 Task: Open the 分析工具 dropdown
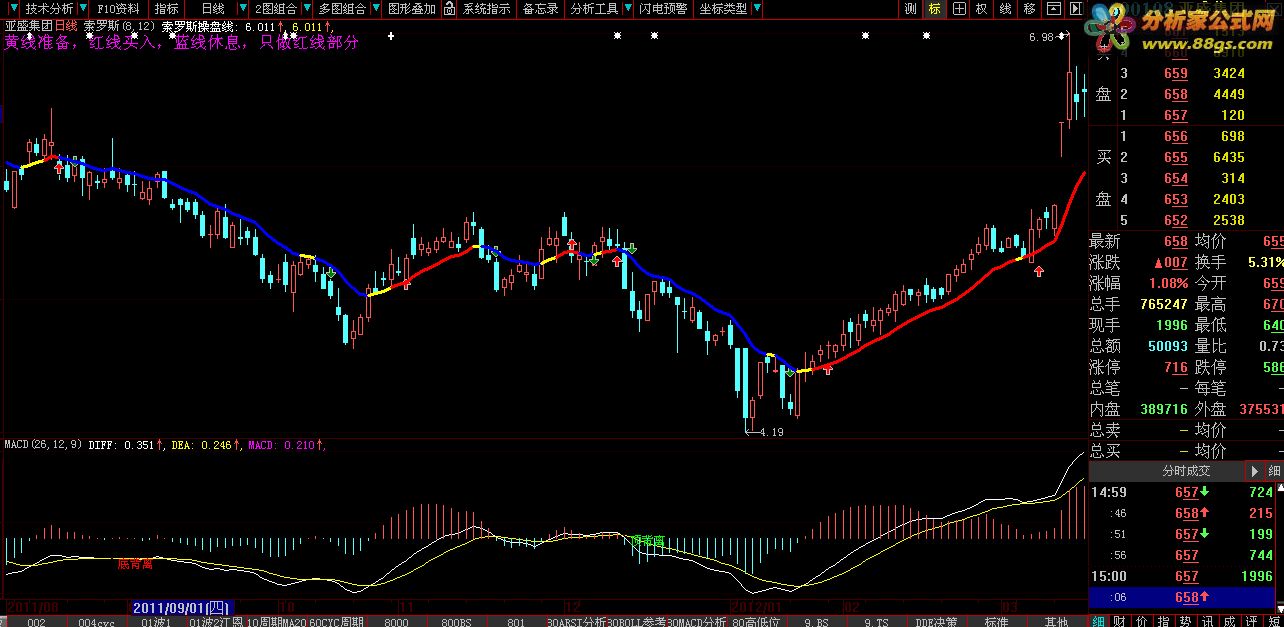(600, 9)
